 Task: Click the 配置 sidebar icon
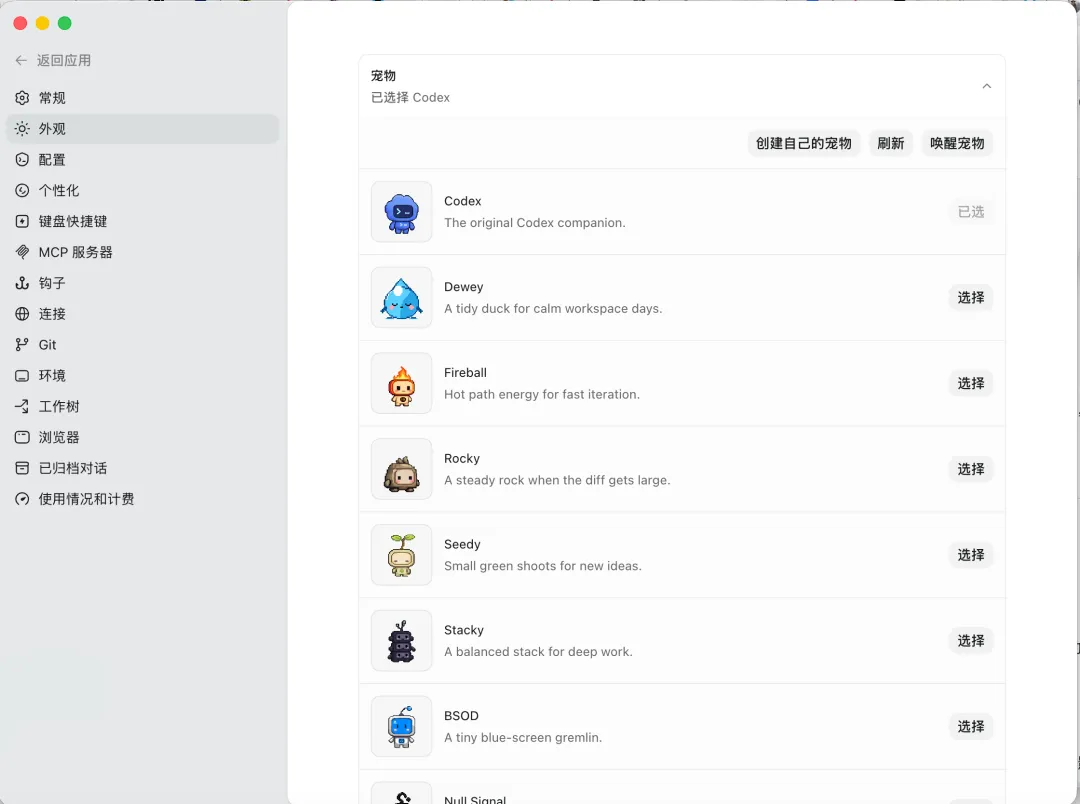tap(22, 160)
